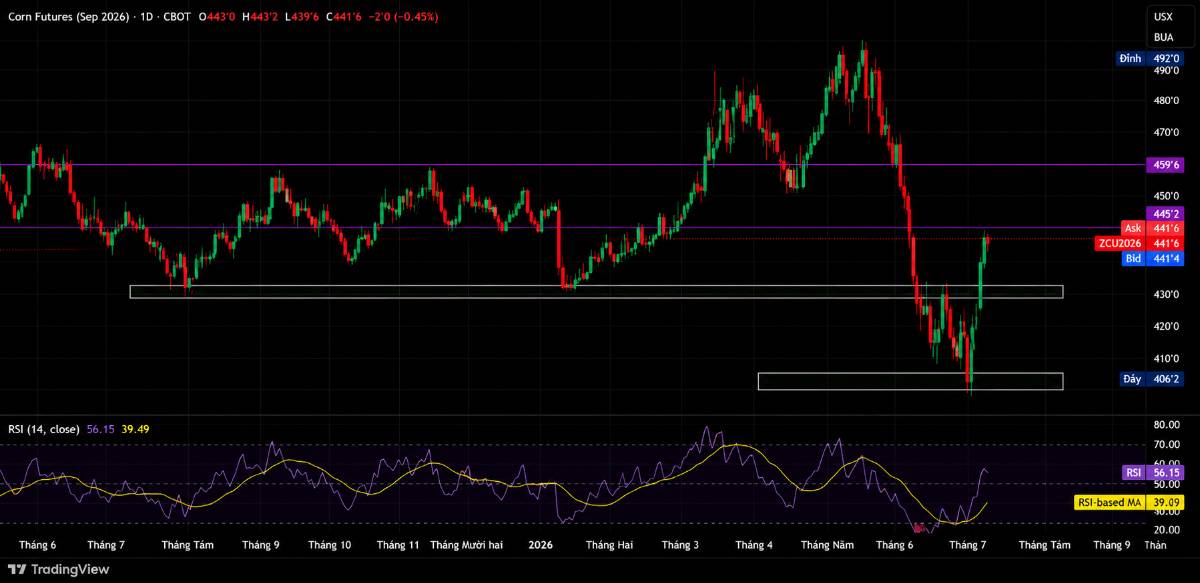
Task: Click the Đáy 406'2 low price label
Action: [1149, 379]
